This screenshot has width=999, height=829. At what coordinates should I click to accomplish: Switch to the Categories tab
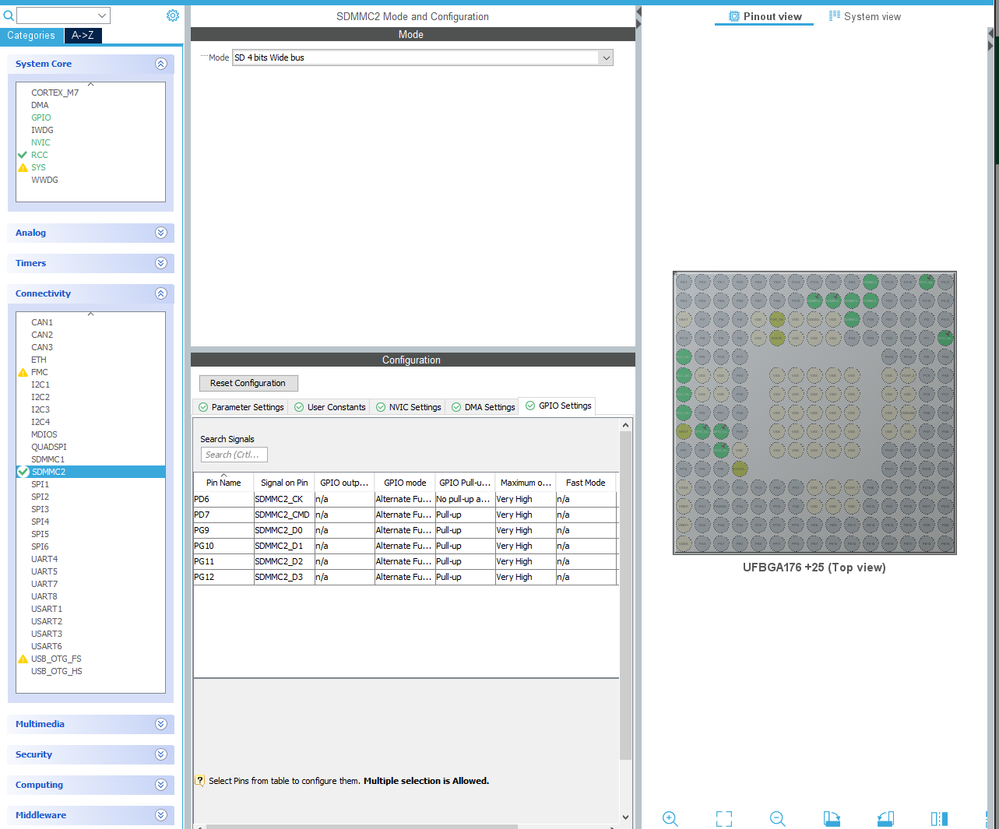31,36
